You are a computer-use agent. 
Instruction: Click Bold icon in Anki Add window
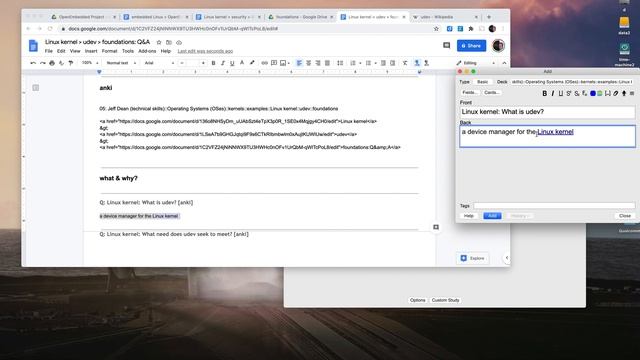tap(544, 93)
